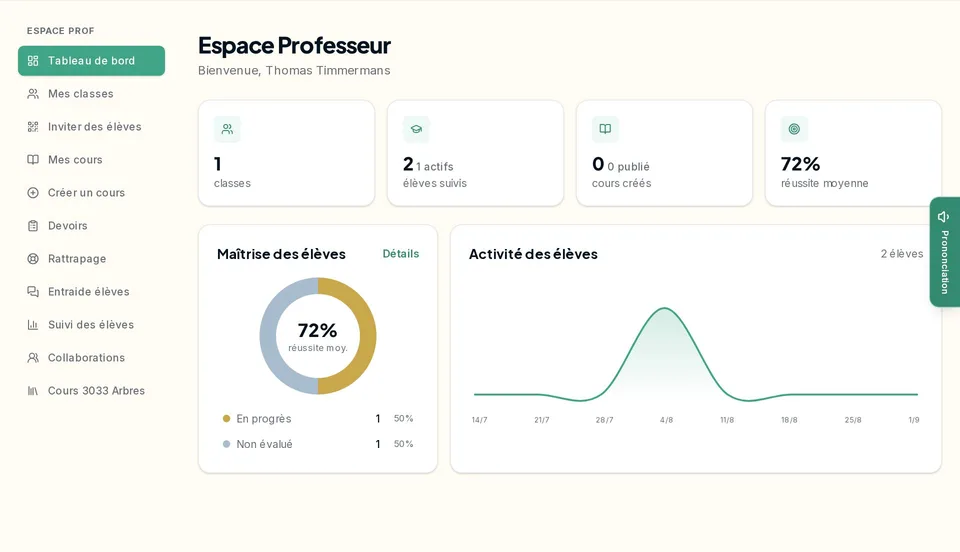Click the 25/8 axis date label

pyautogui.click(x=853, y=420)
